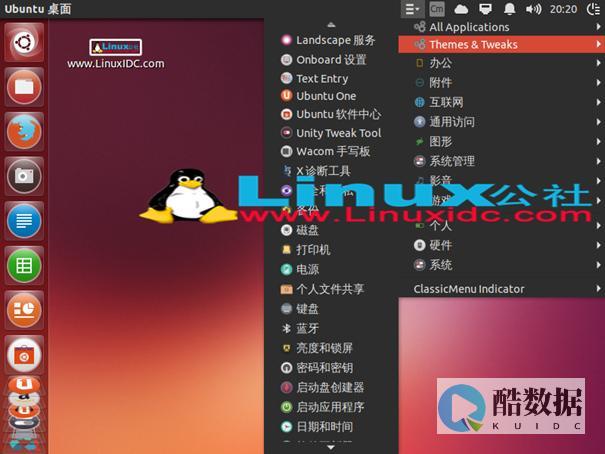This screenshot has height=454, width=605.
Task: Open 个人文件共享 entry
Action: pyautogui.click(x=331, y=289)
